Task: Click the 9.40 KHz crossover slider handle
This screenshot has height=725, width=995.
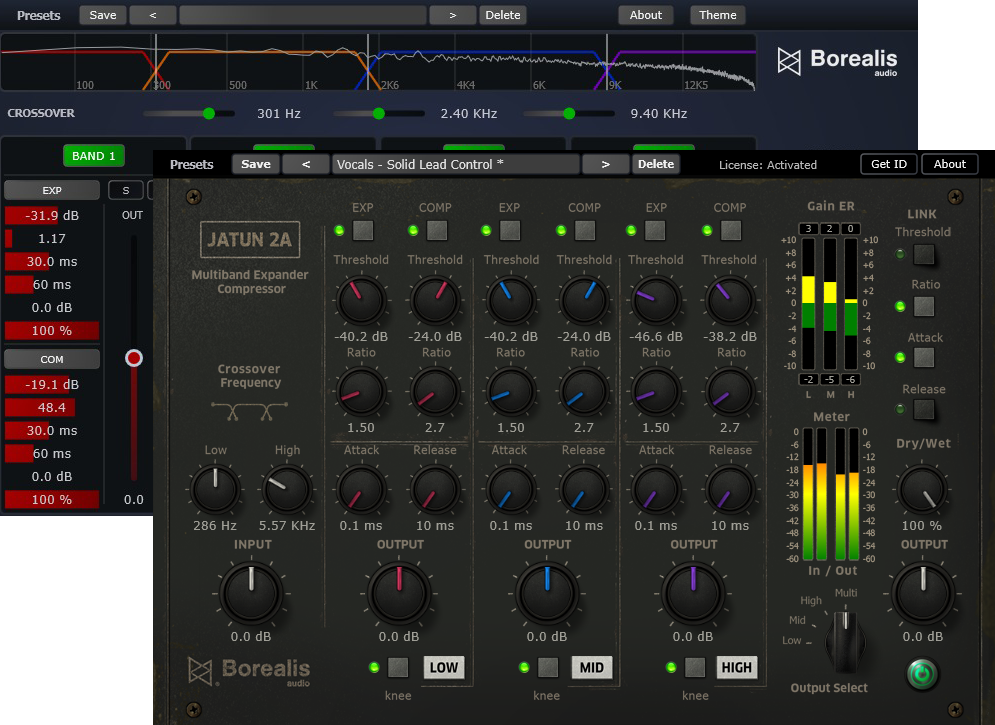Action: (569, 114)
